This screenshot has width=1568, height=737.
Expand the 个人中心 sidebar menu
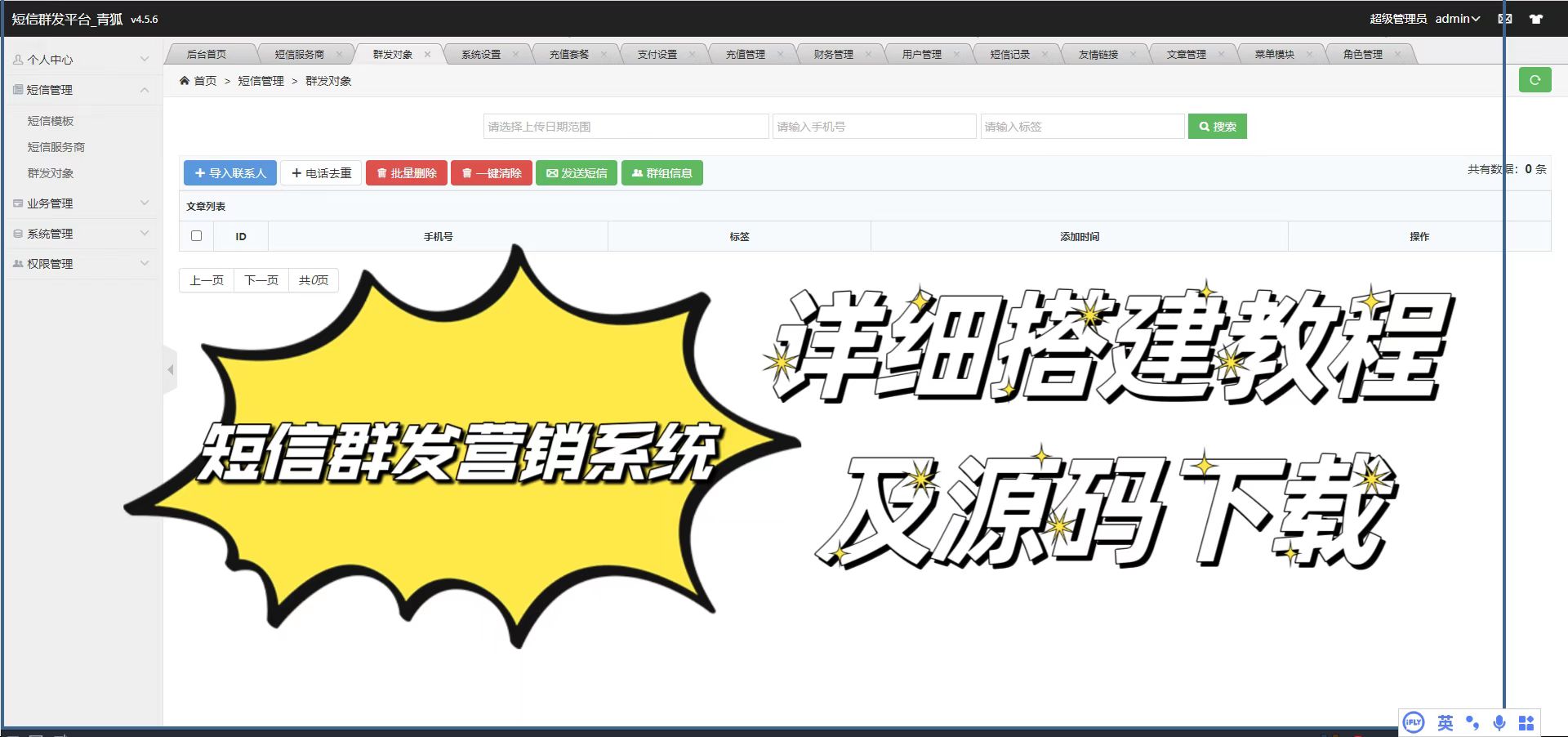[82, 59]
